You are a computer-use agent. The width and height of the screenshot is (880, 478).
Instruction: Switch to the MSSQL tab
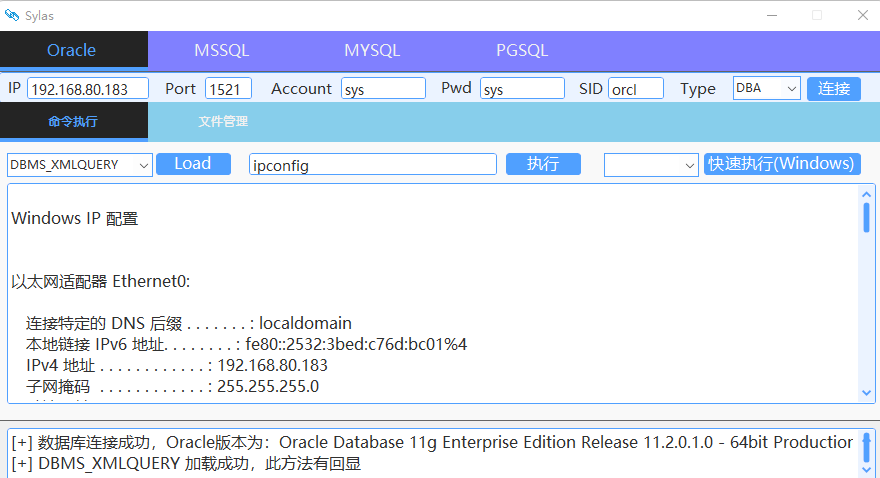click(222, 50)
